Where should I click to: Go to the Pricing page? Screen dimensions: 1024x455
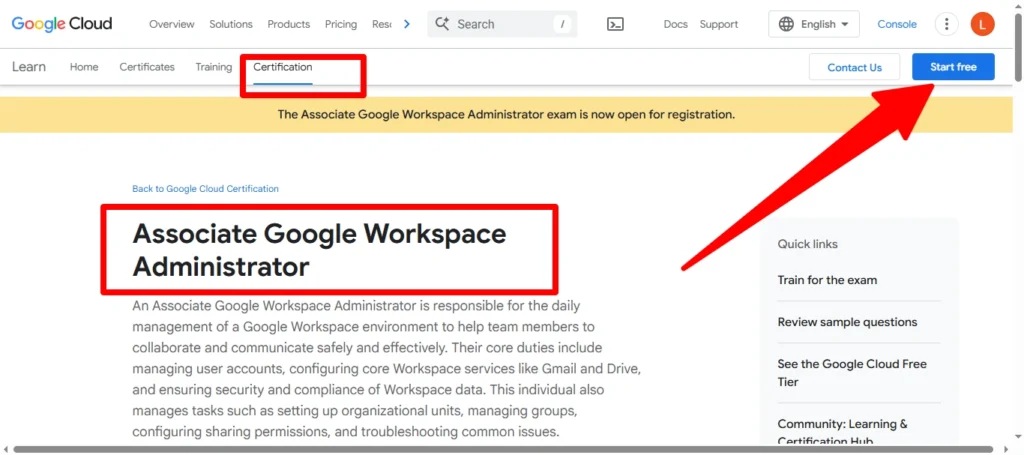coord(341,24)
